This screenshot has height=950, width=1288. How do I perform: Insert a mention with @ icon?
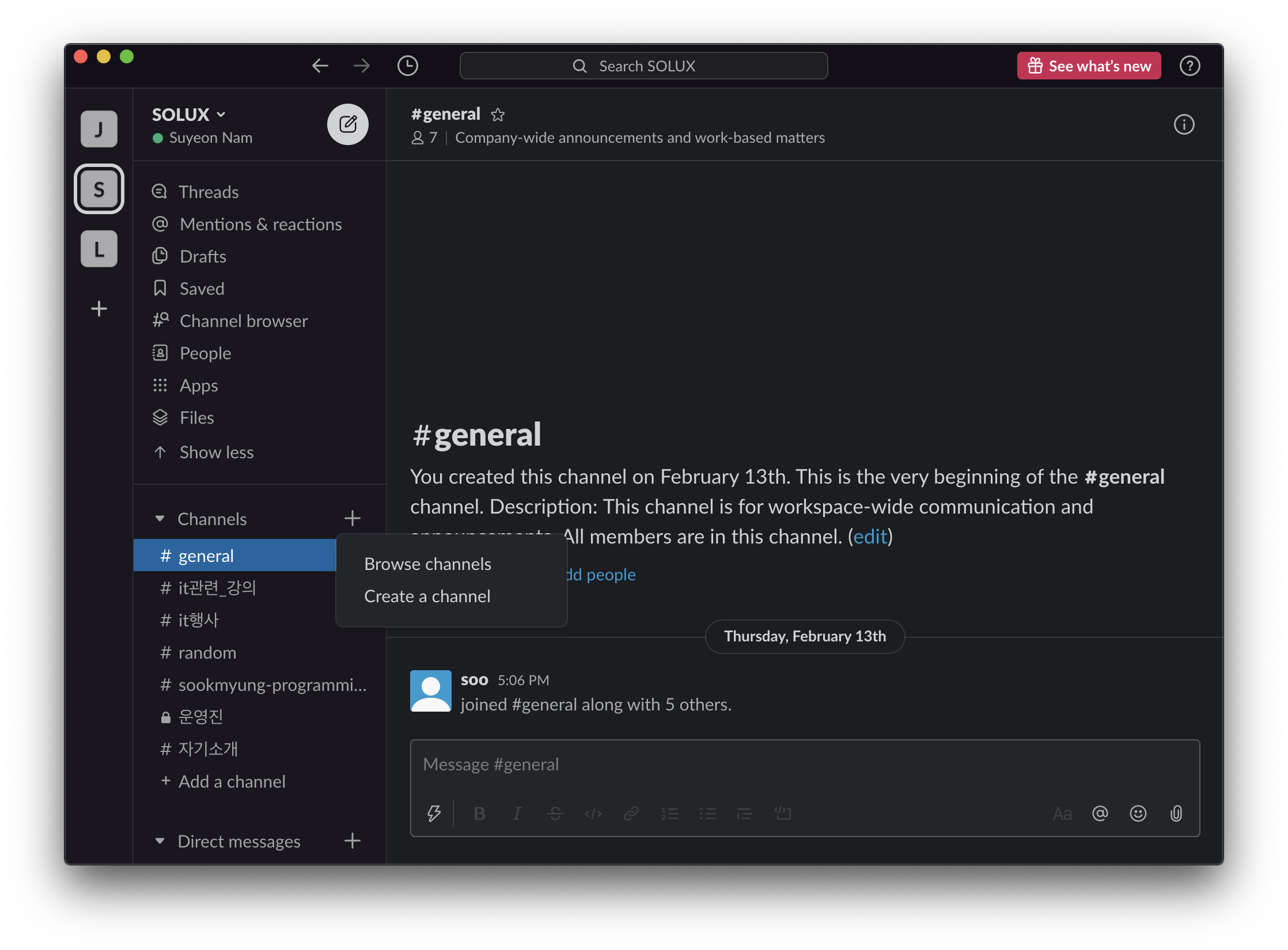pyautogui.click(x=1100, y=813)
